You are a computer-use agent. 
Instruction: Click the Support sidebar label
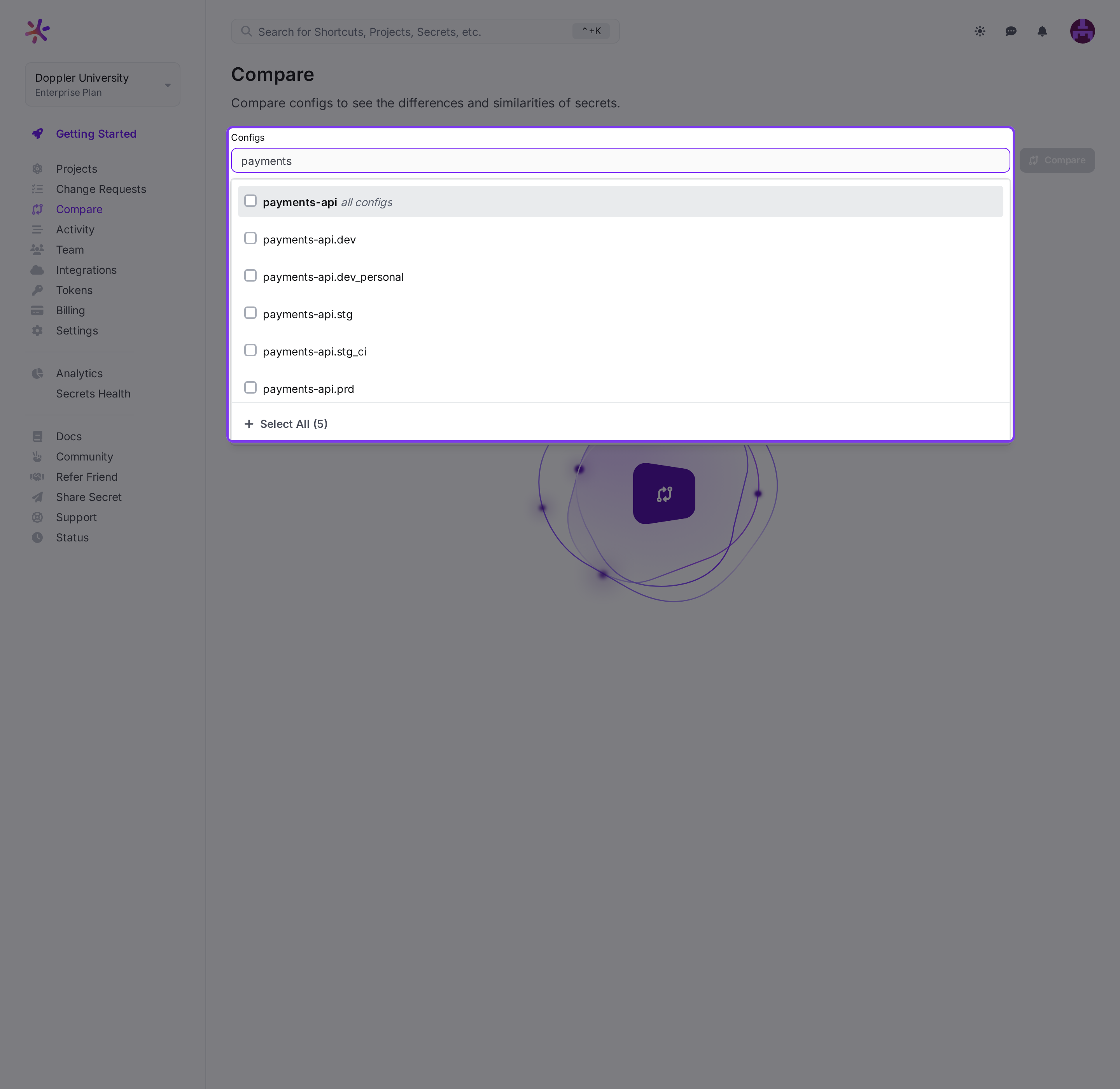[77, 518]
